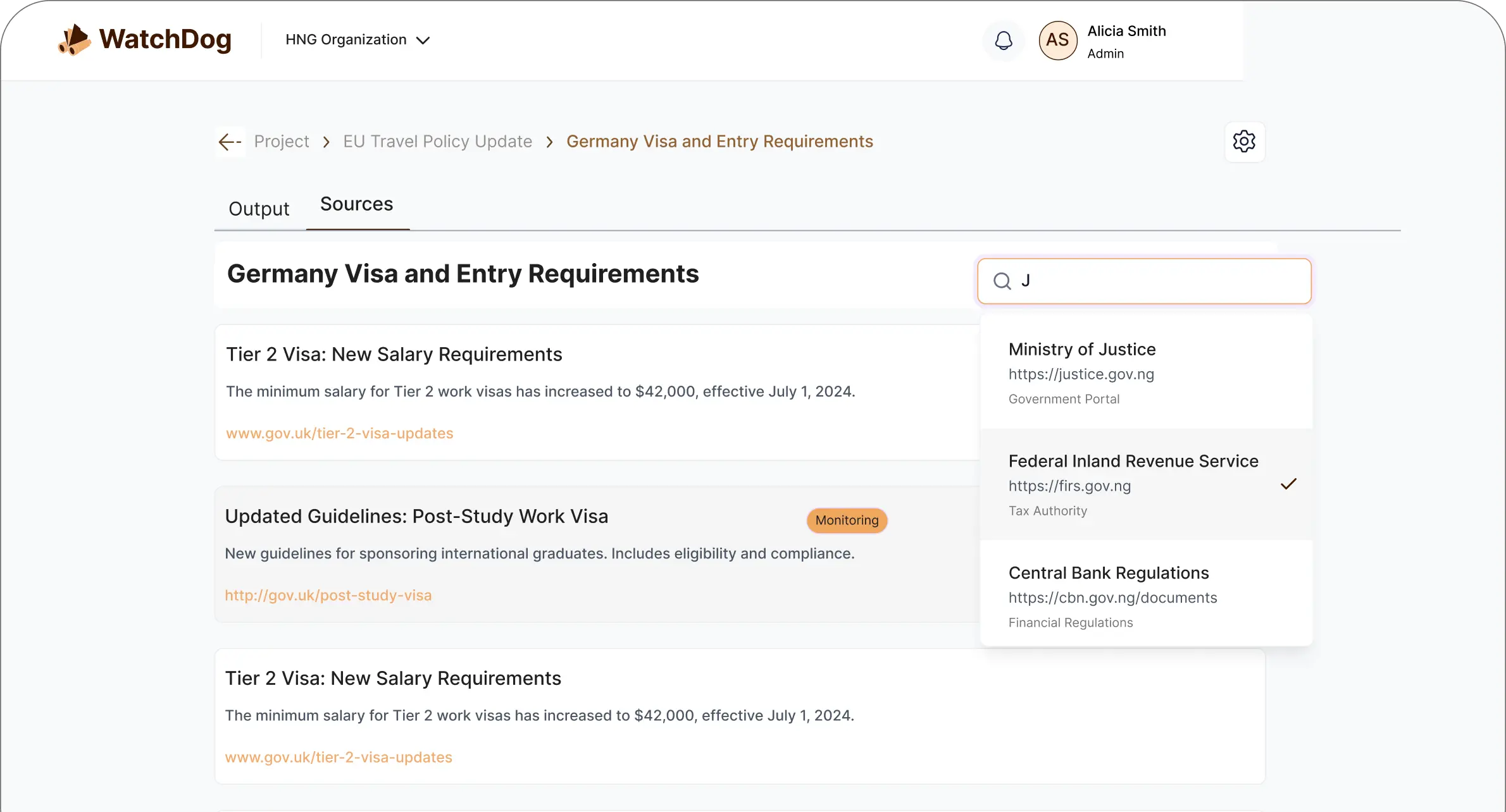Click the chevron next to HNG Organization

click(x=423, y=40)
